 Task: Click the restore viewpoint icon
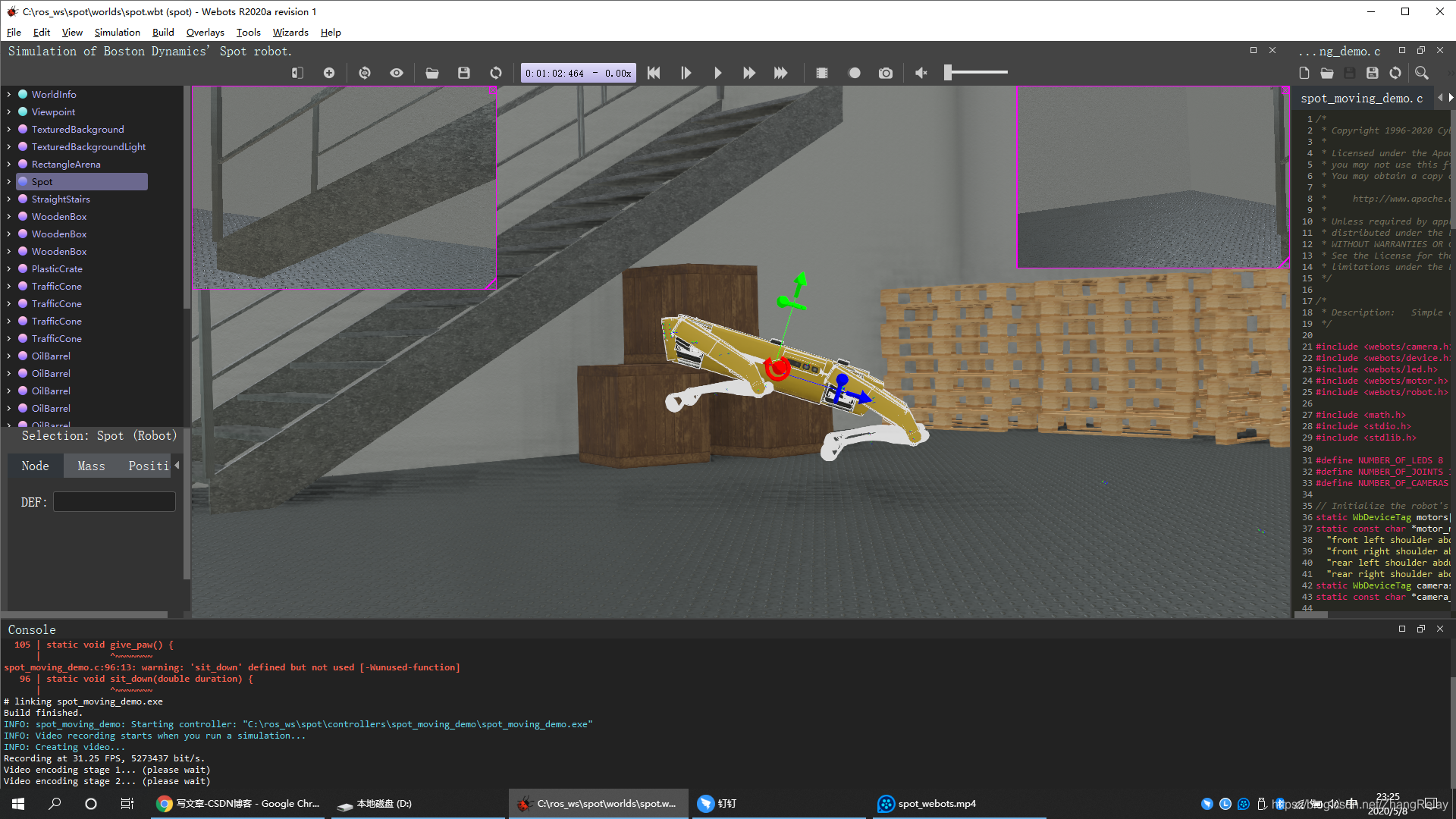coord(365,73)
